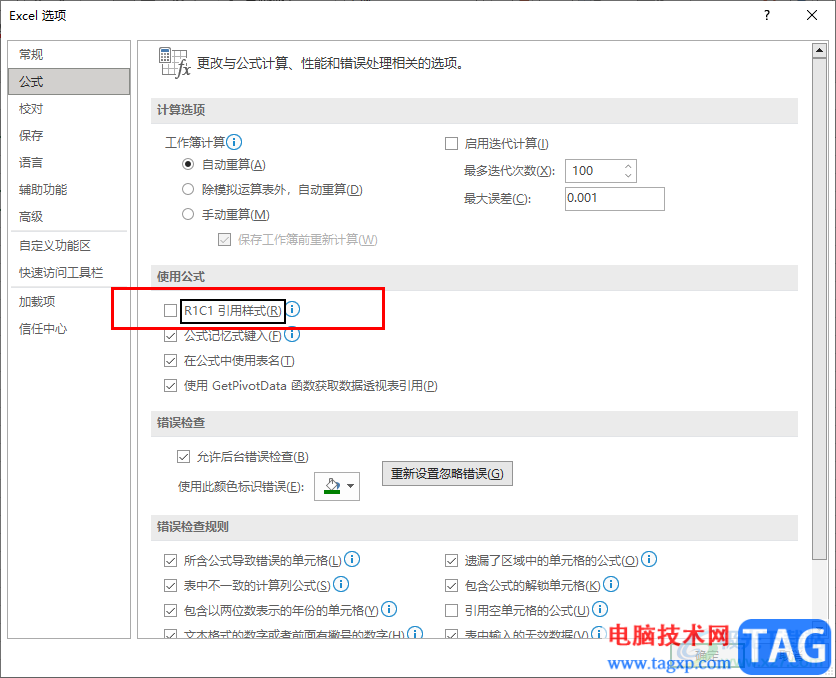This screenshot has height=678, width=836.
Task: Increase 最多迭代次数 with spinner up arrow
Action: coord(628,166)
